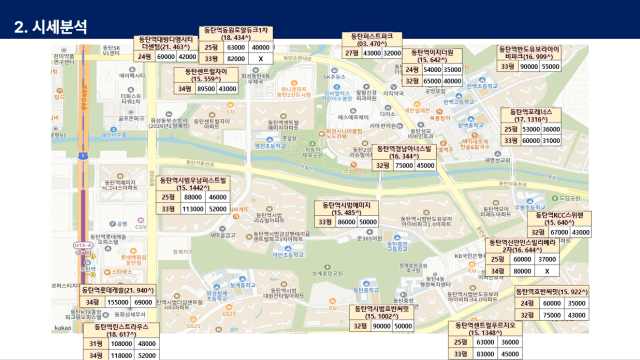Click the slide title 2. 시세분석
The height and width of the screenshot is (360, 640).
pyautogui.click(x=51, y=27)
